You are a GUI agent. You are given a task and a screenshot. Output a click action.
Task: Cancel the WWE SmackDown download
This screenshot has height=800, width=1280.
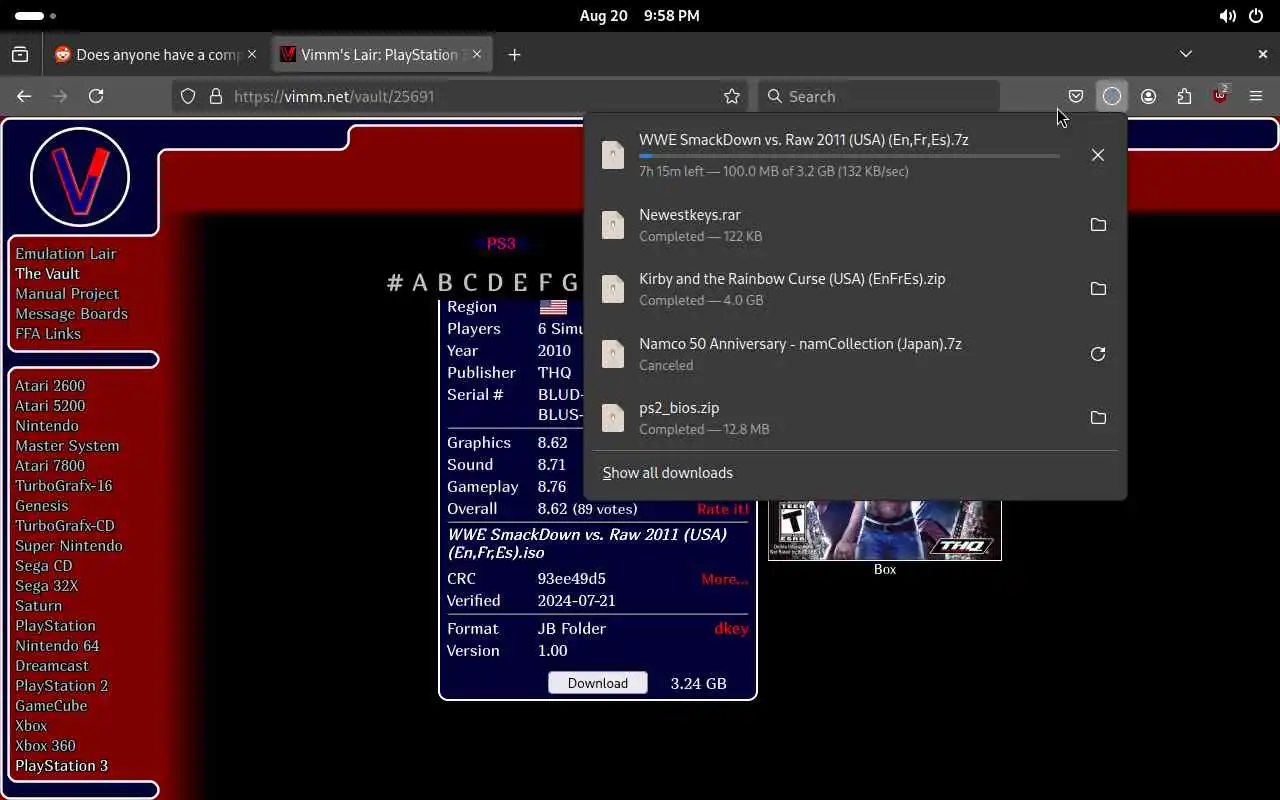[1098, 155]
